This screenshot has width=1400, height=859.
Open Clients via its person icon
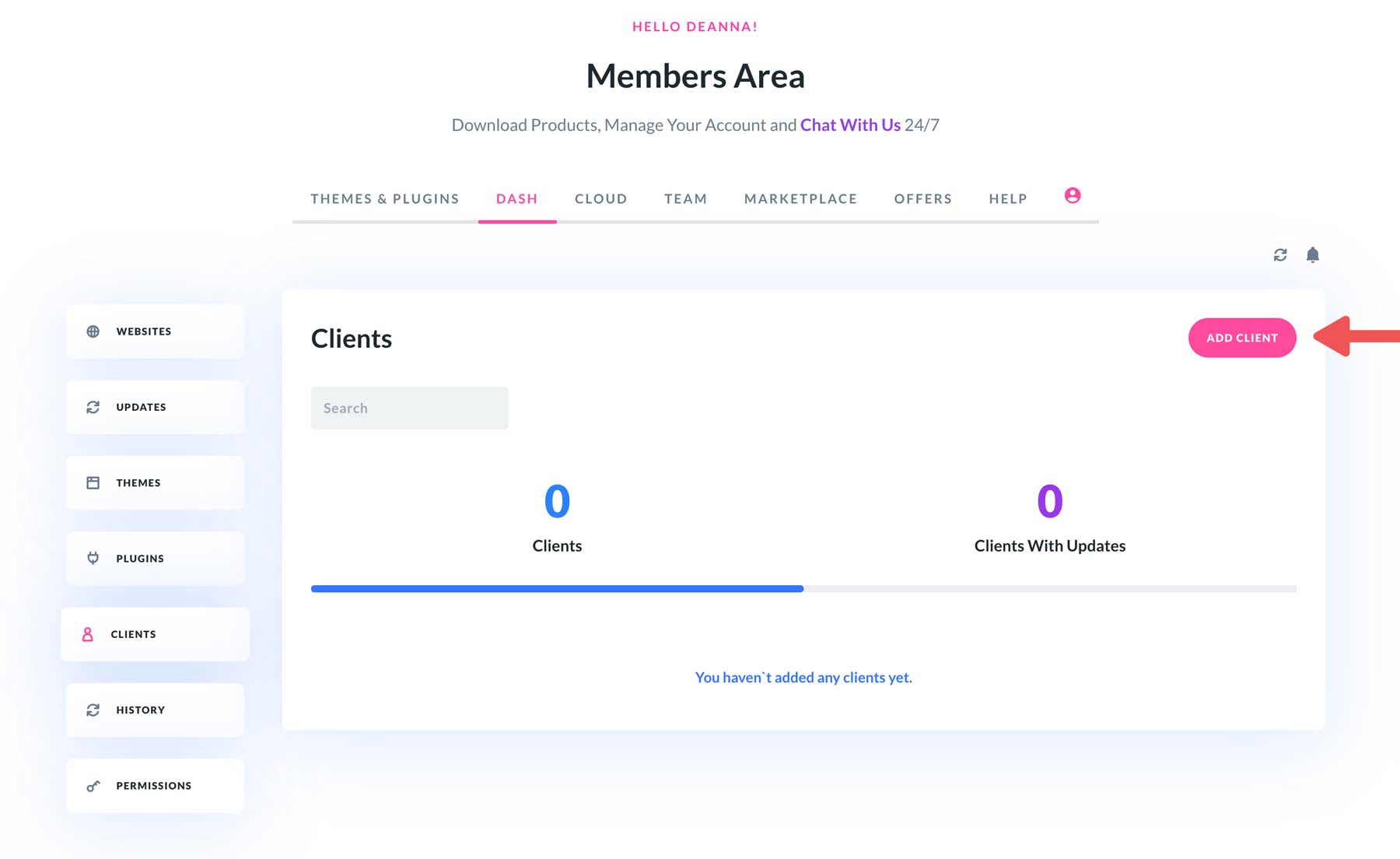[86, 634]
